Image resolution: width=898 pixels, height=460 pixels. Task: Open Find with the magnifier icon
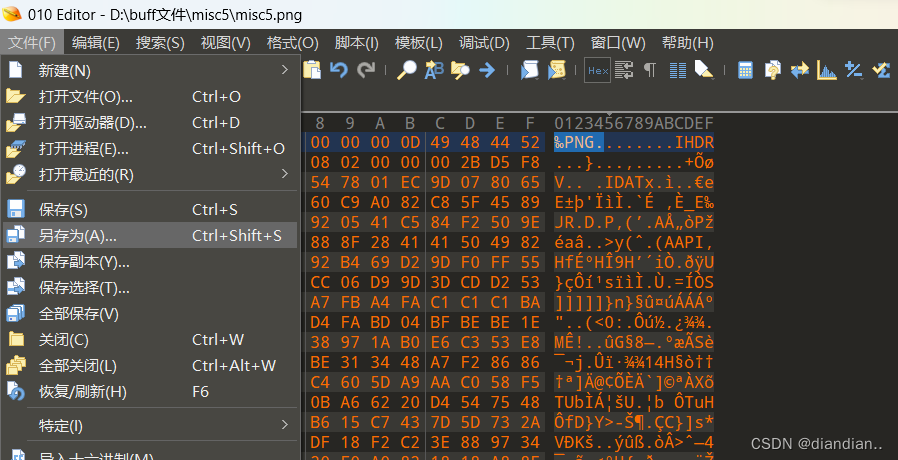[407, 70]
